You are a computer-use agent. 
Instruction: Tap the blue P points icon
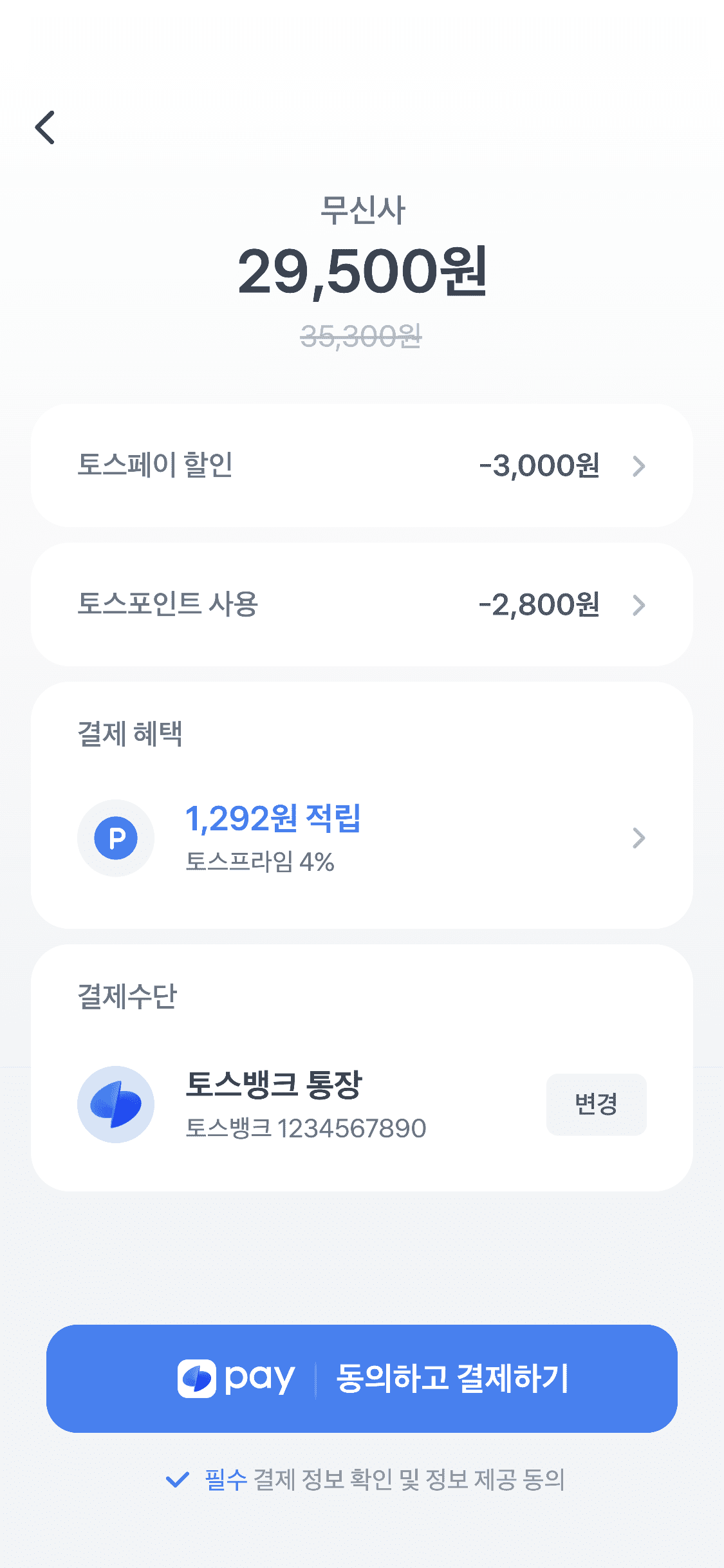pos(116,838)
